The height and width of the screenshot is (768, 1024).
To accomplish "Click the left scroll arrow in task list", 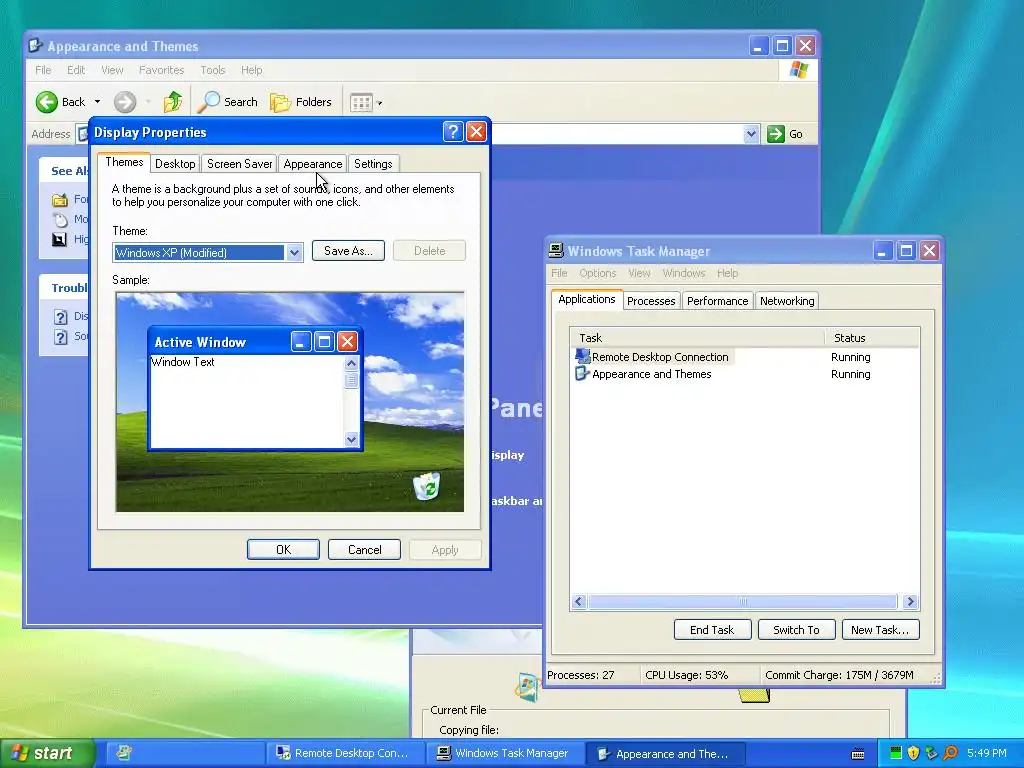I will click(x=579, y=601).
